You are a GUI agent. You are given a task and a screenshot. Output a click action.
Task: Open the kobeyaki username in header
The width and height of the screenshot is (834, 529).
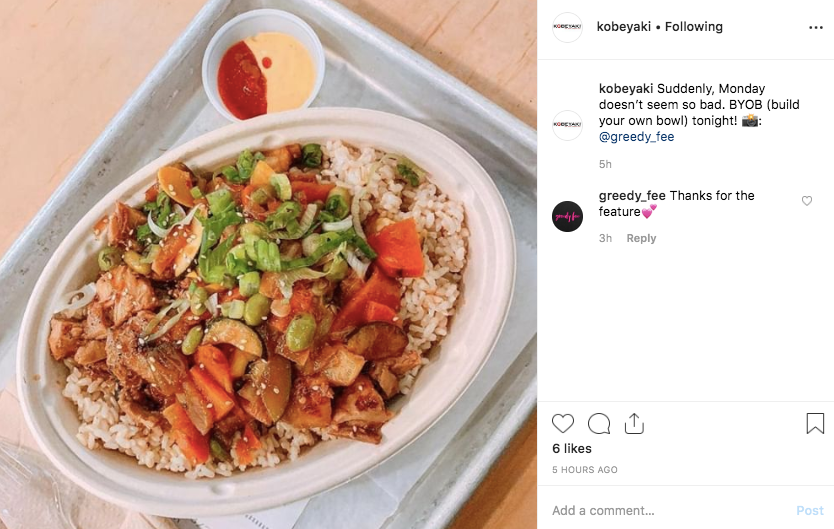pos(623,27)
